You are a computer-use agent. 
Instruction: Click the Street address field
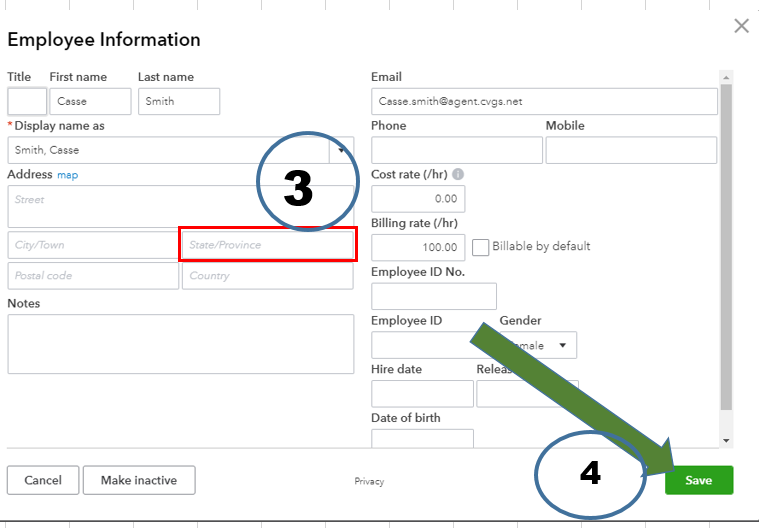tap(181, 207)
